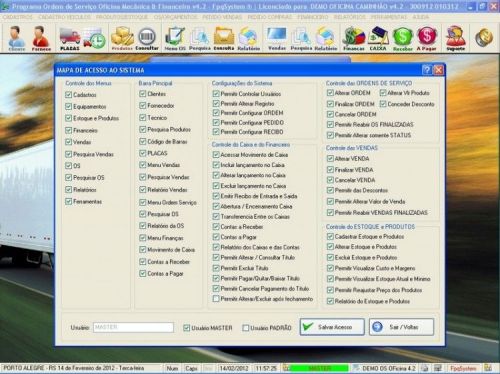Toggle Permite Reabrir OS FINALIZADAS checkbox
The image size is (500, 374).
(330, 125)
